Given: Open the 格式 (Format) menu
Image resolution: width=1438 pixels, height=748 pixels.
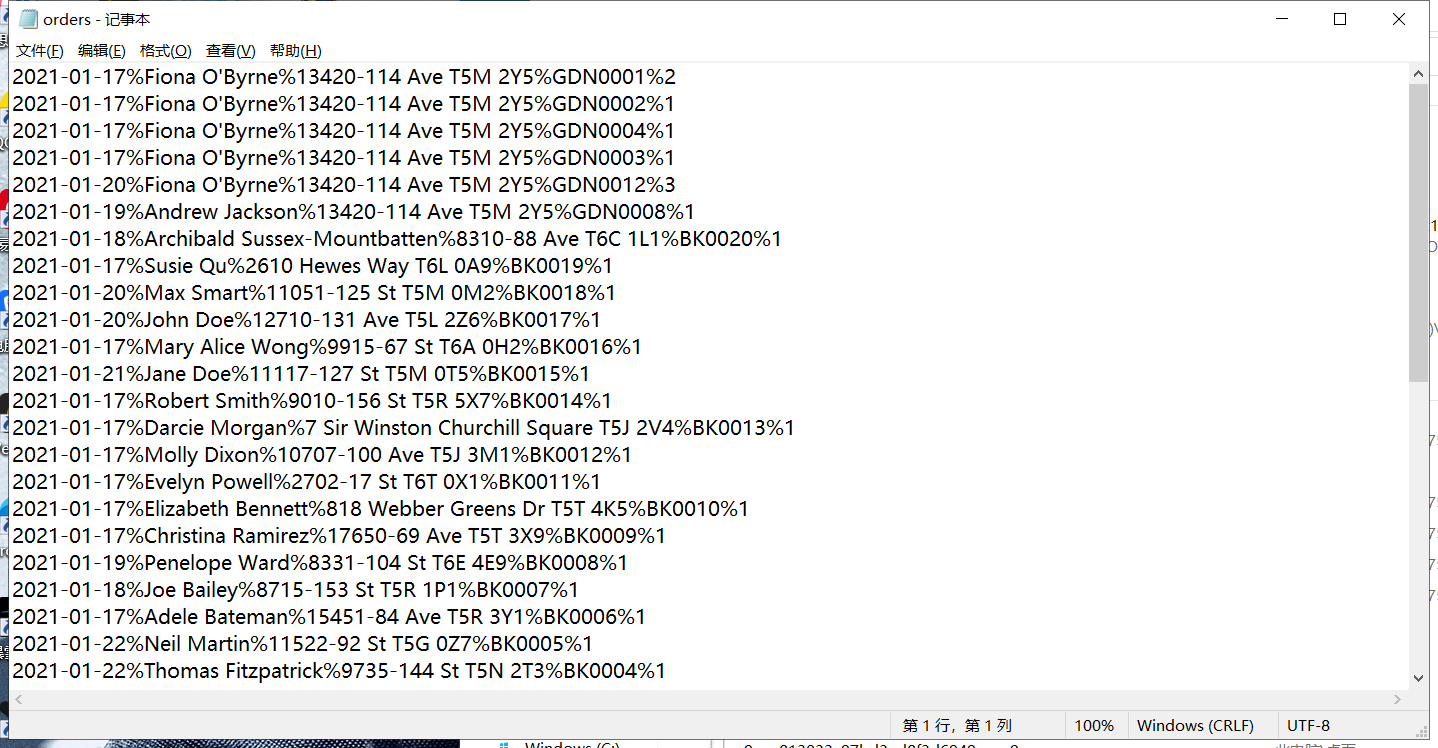Looking at the screenshot, I should (166, 50).
